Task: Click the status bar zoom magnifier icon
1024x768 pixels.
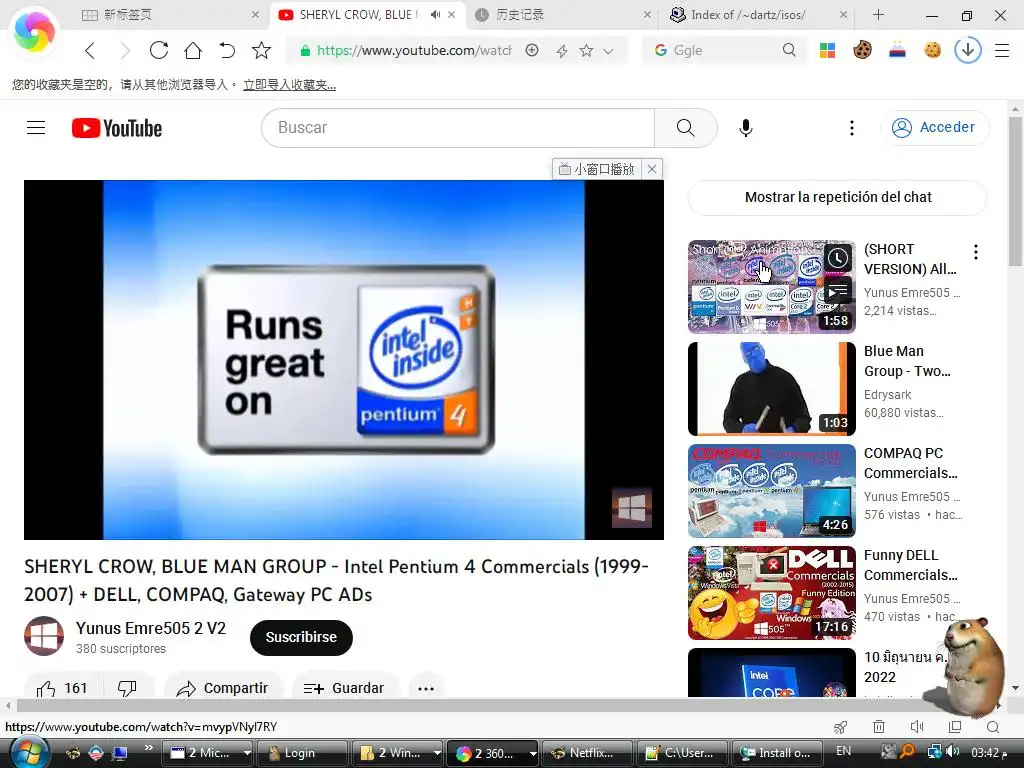Action: point(993,727)
